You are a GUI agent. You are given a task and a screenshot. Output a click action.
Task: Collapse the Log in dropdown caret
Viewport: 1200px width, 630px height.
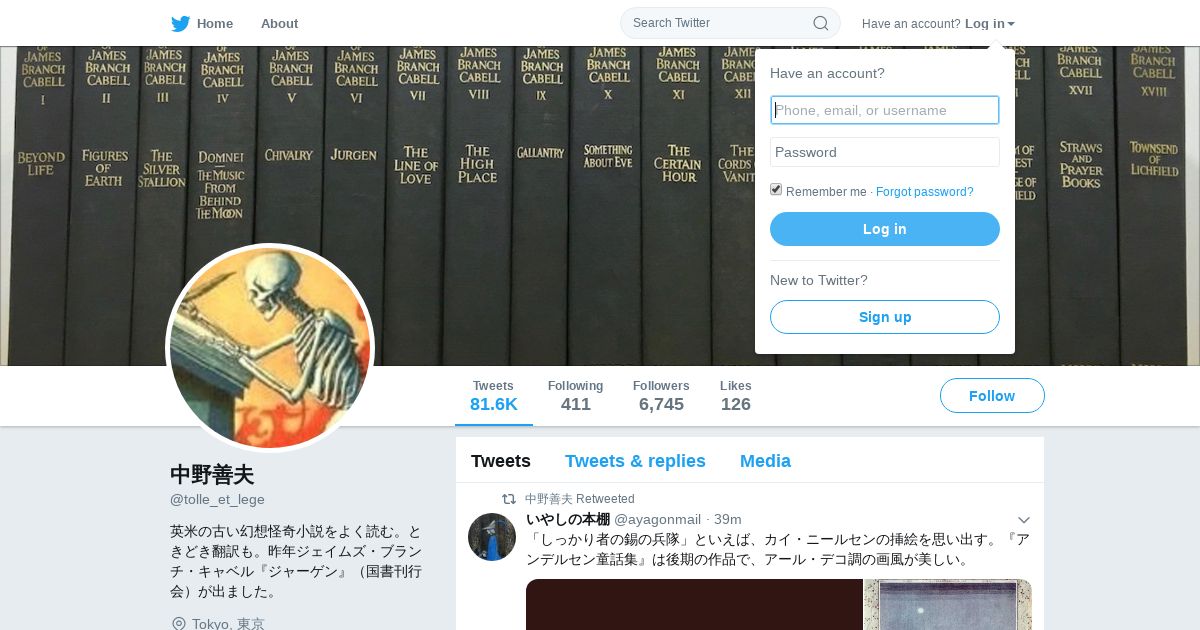point(1011,24)
